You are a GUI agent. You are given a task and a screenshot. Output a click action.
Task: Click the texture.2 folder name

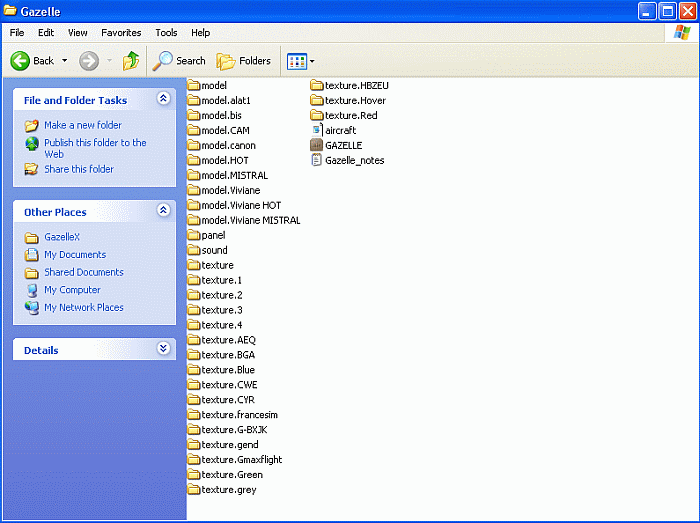222,295
